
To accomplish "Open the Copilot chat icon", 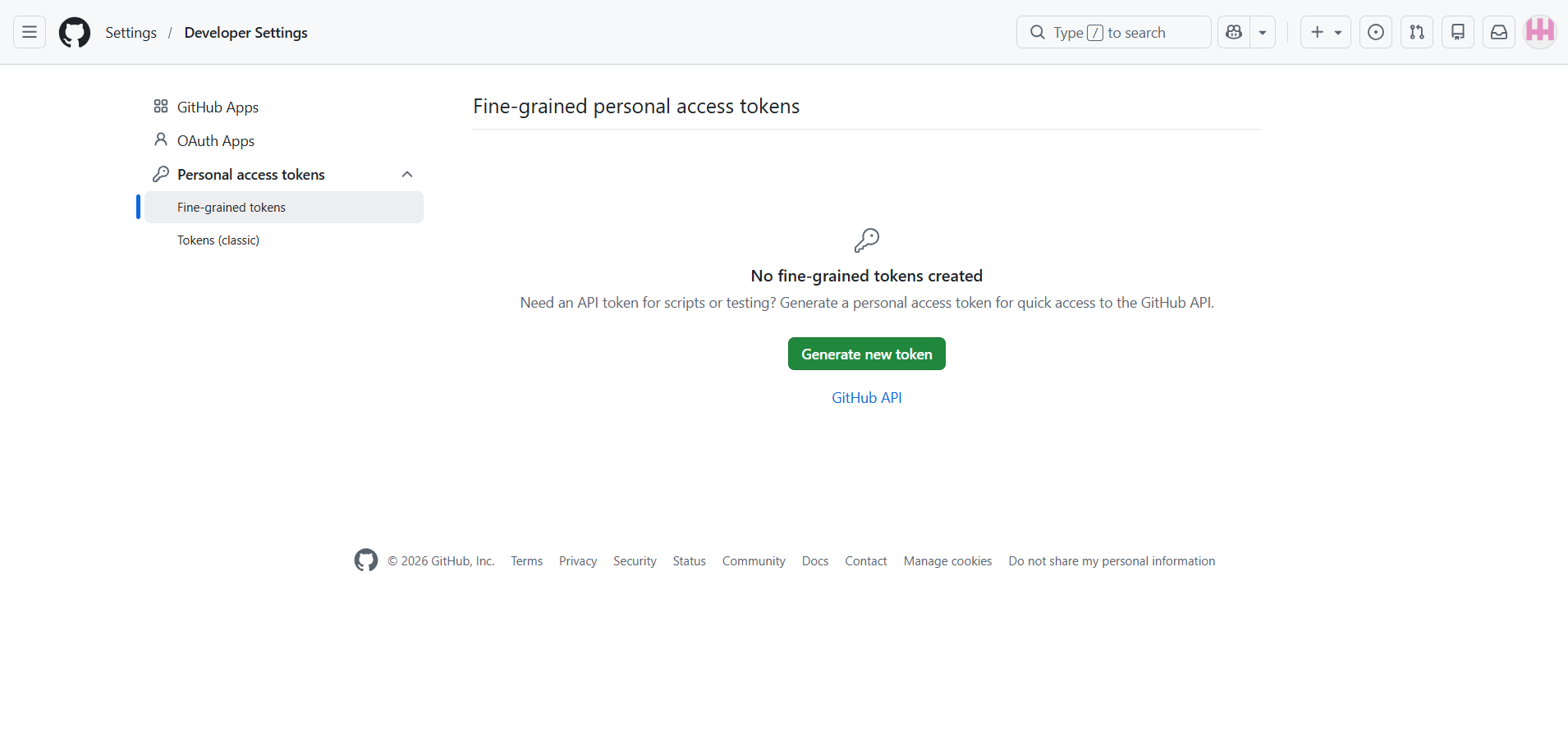I will click(x=1234, y=32).
